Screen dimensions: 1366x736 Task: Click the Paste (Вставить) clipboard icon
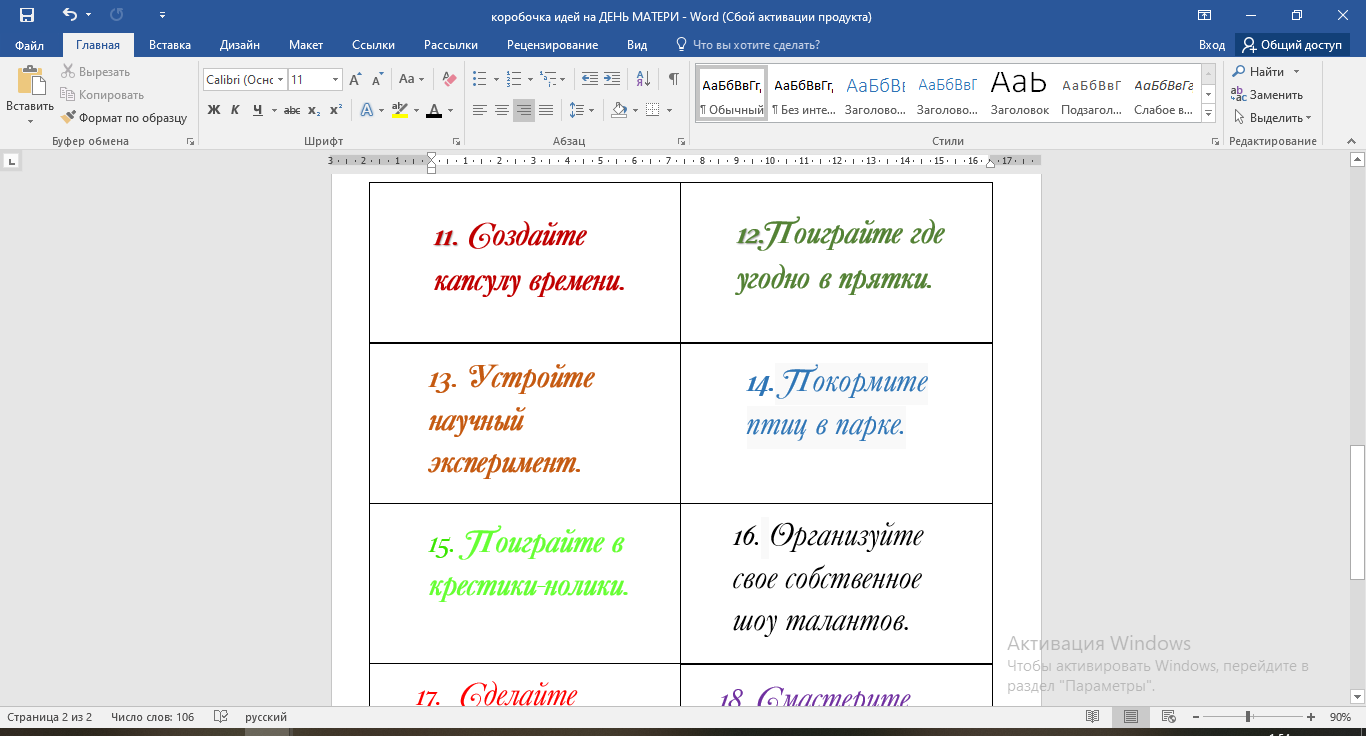[x=30, y=82]
